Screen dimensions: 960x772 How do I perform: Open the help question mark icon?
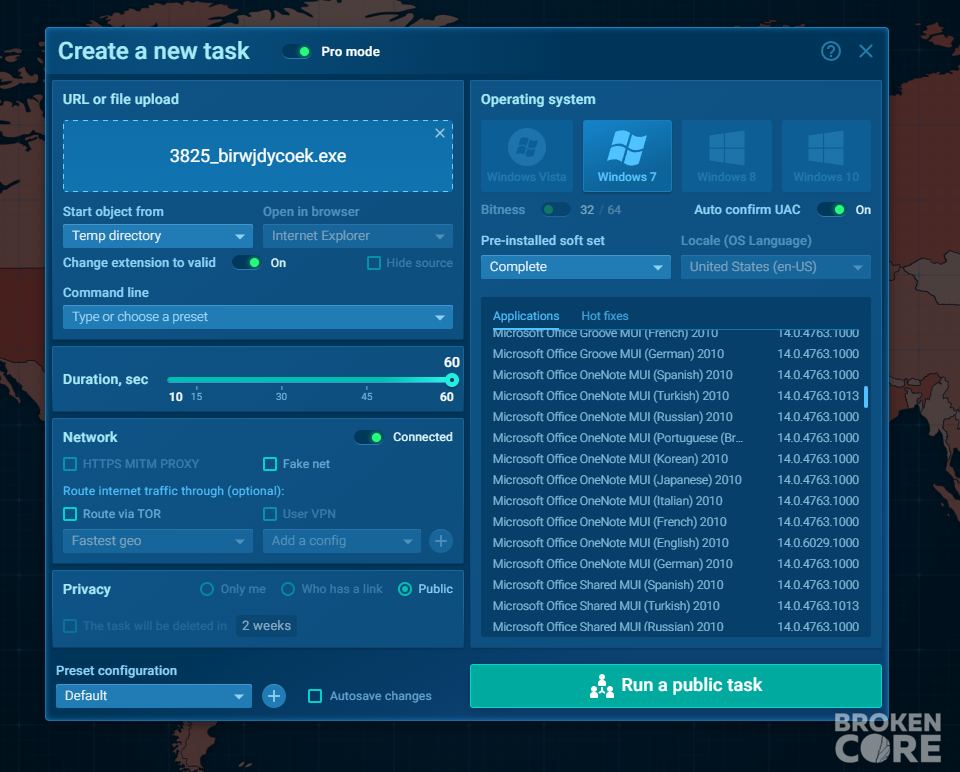click(x=830, y=51)
